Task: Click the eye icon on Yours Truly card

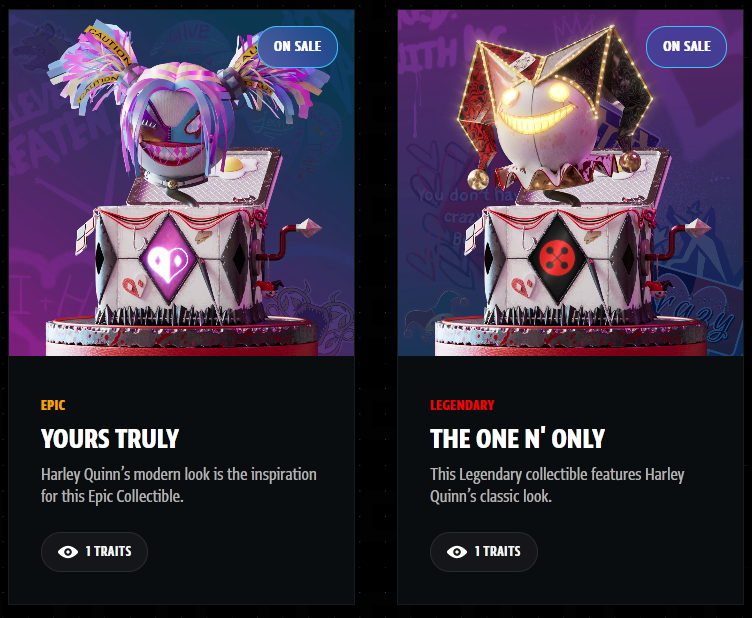Action: click(x=68, y=552)
